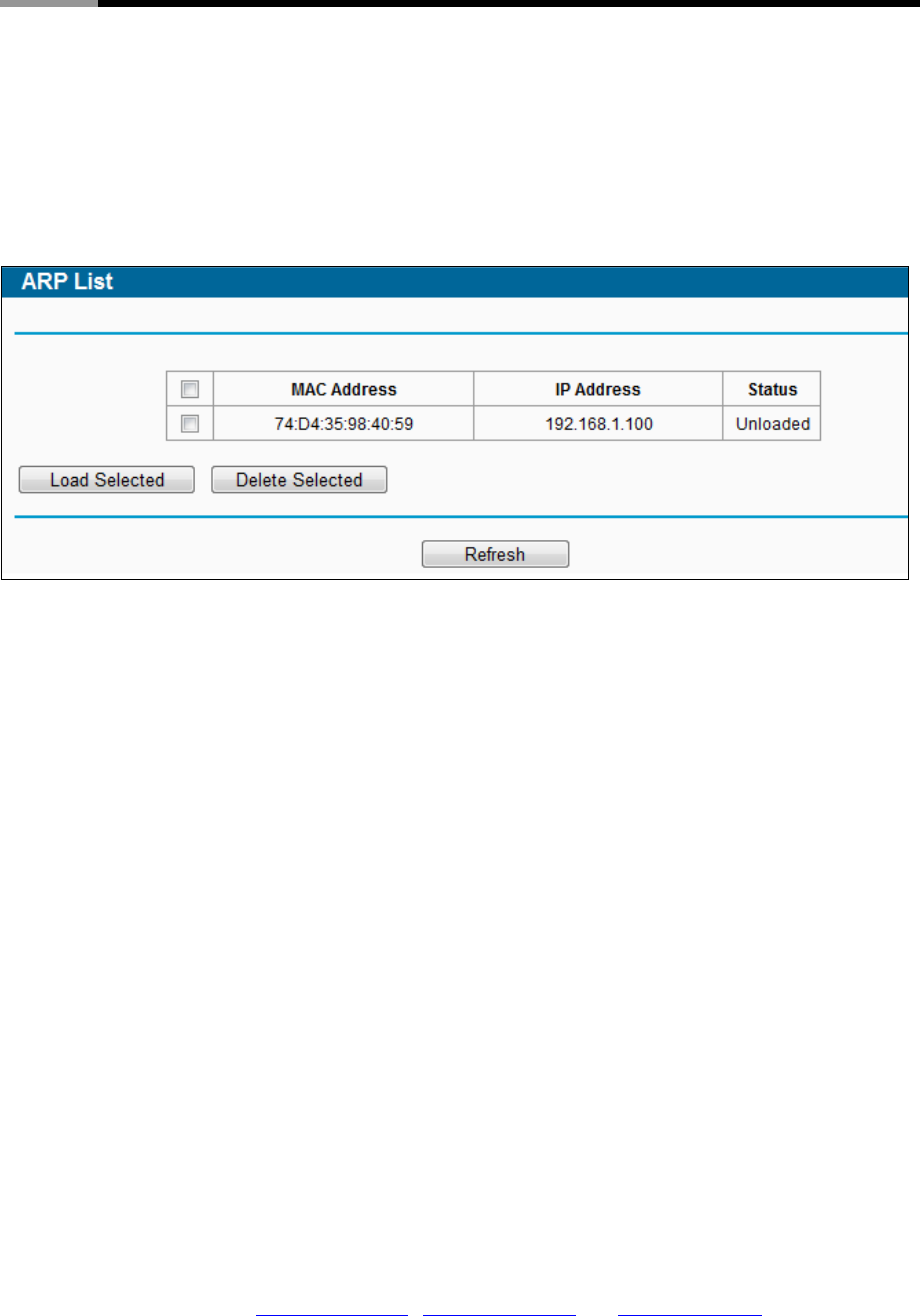Refresh the ARP list
Image resolution: width=920 pixels, height=1316 pixels.
coord(495,554)
